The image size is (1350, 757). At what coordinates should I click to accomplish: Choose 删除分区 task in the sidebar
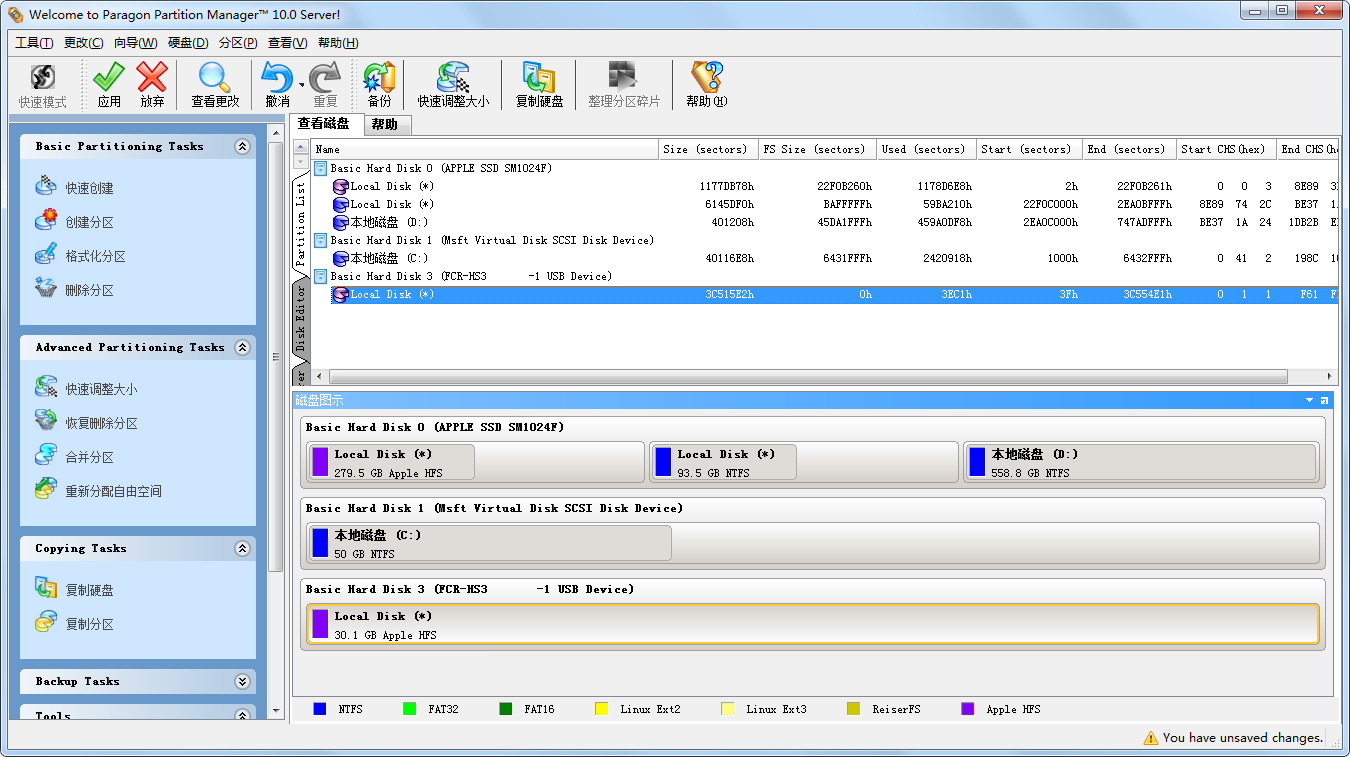click(x=89, y=290)
